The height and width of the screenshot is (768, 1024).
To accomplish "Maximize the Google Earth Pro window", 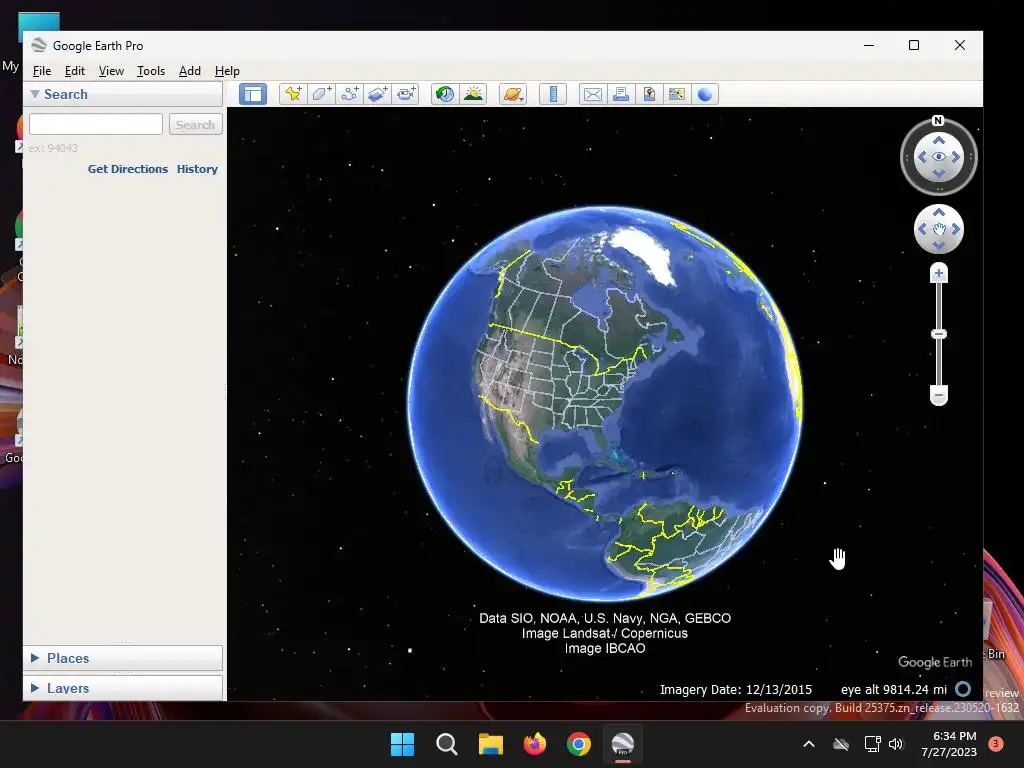I will [x=914, y=45].
